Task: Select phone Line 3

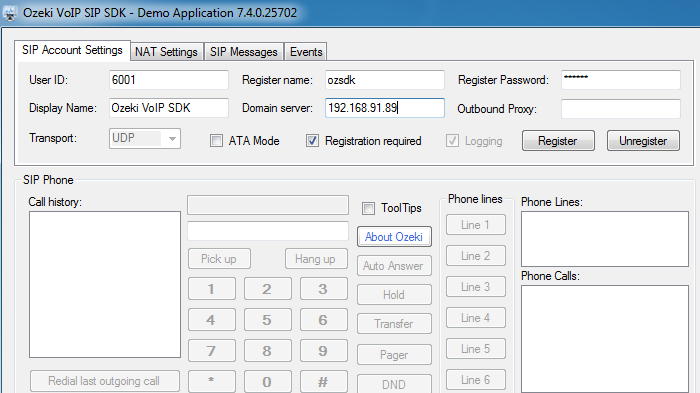Action: click(476, 287)
